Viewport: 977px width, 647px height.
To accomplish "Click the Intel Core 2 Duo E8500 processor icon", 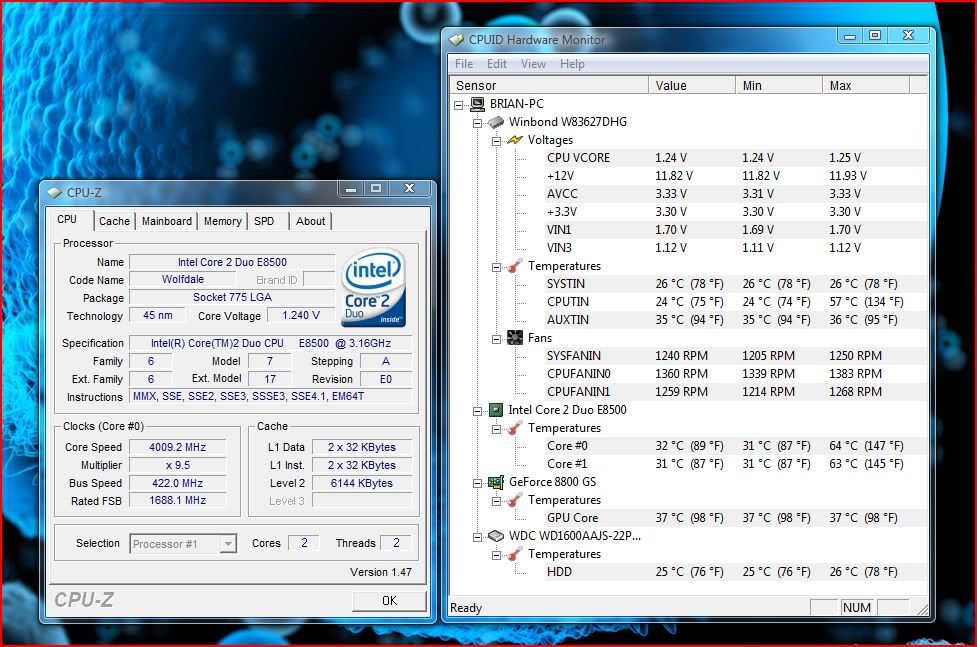I will [495, 410].
